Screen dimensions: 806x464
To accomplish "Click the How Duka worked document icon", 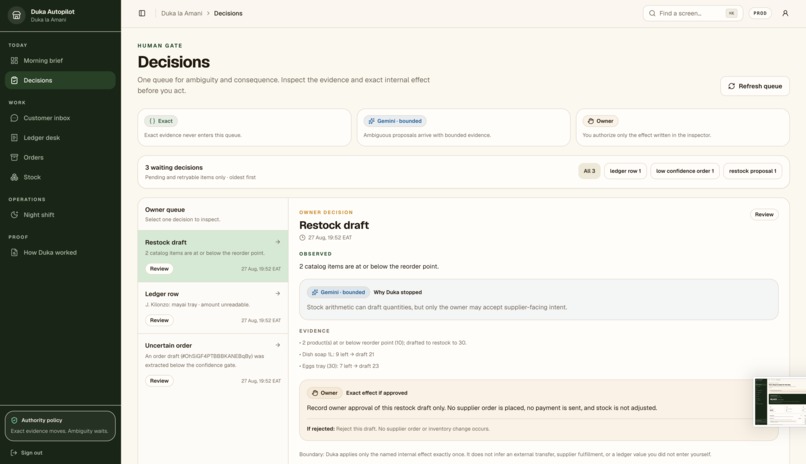I will (x=14, y=252).
